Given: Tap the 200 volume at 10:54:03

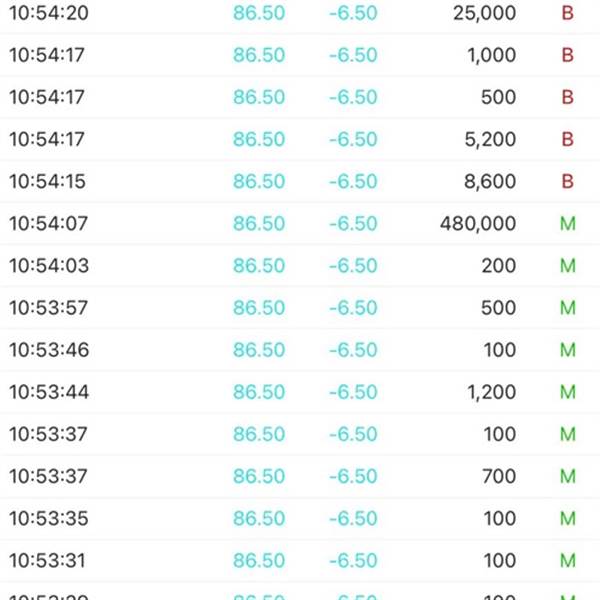Looking at the screenshot, I should (499, 266).
